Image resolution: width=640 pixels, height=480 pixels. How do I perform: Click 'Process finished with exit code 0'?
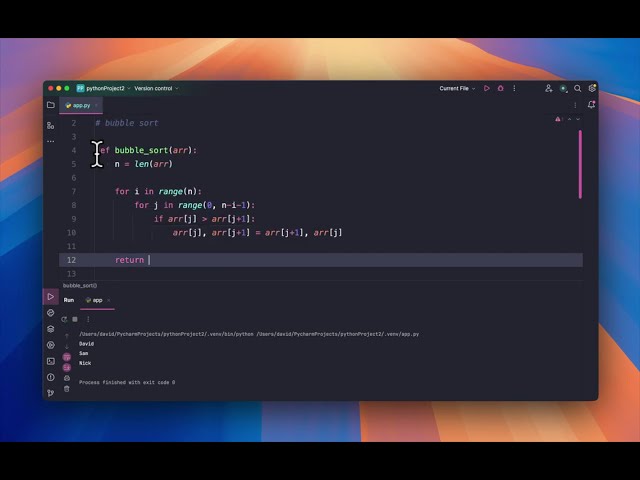point(127,382)
